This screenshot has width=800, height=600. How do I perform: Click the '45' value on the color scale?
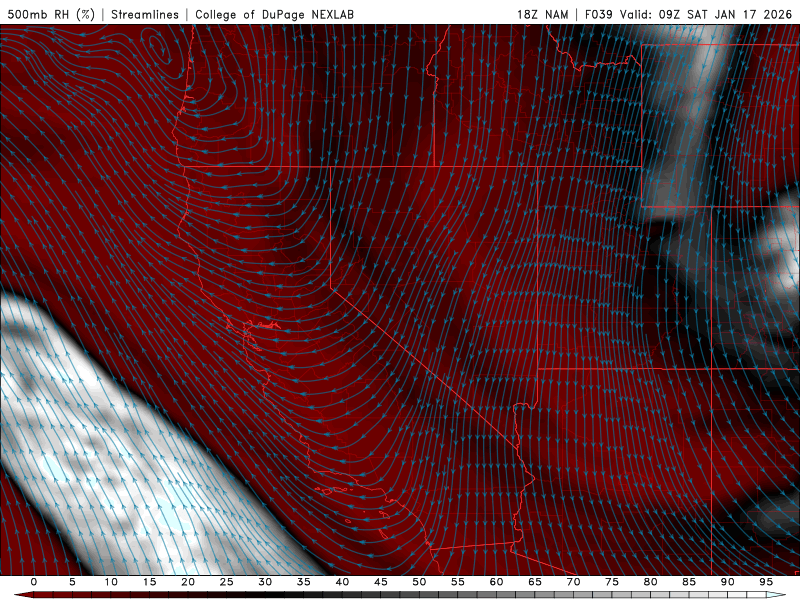tap(381, 582)
